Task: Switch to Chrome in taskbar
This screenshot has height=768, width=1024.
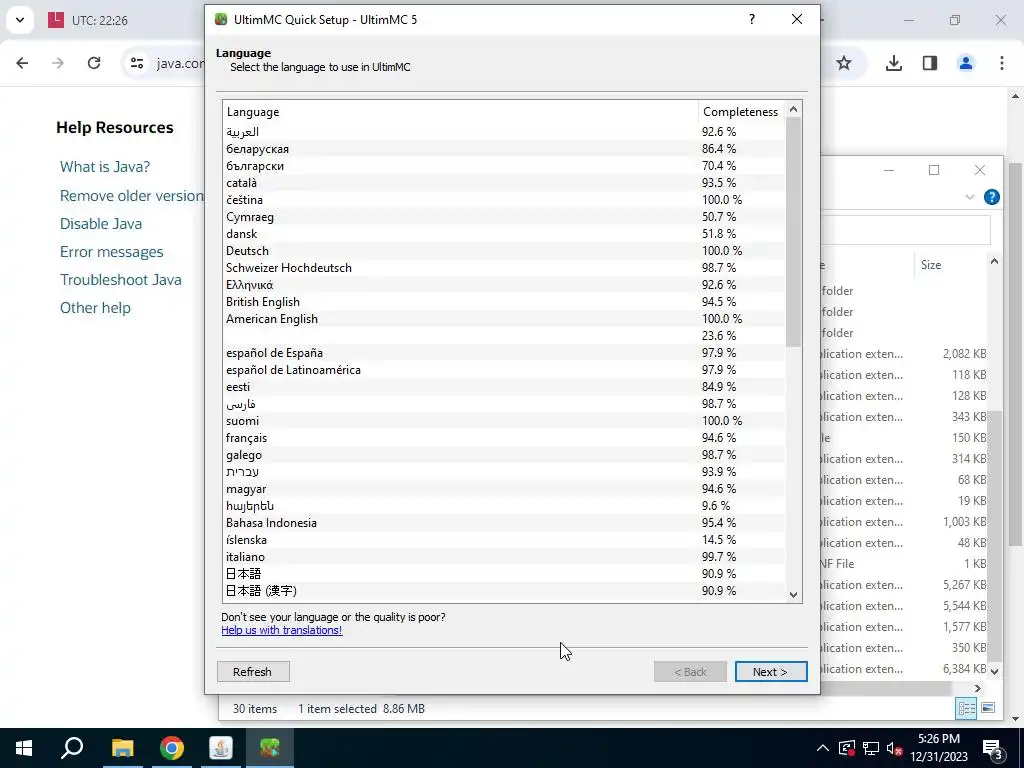Action: point(172,748)
